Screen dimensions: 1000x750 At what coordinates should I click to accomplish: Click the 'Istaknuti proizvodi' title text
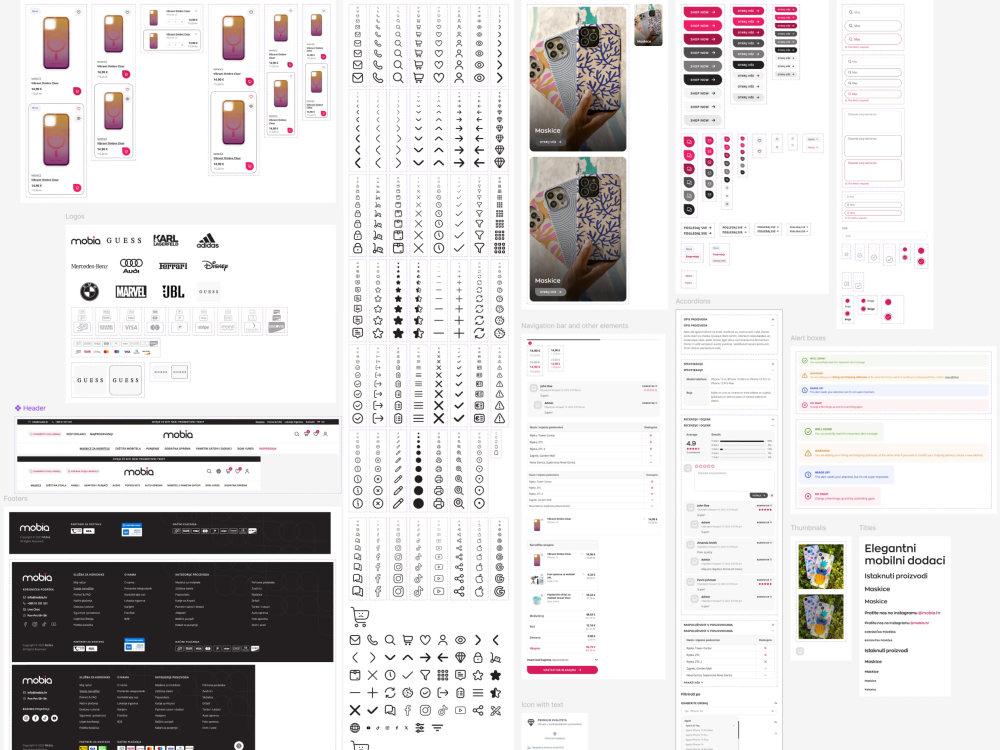click(895, 576)
